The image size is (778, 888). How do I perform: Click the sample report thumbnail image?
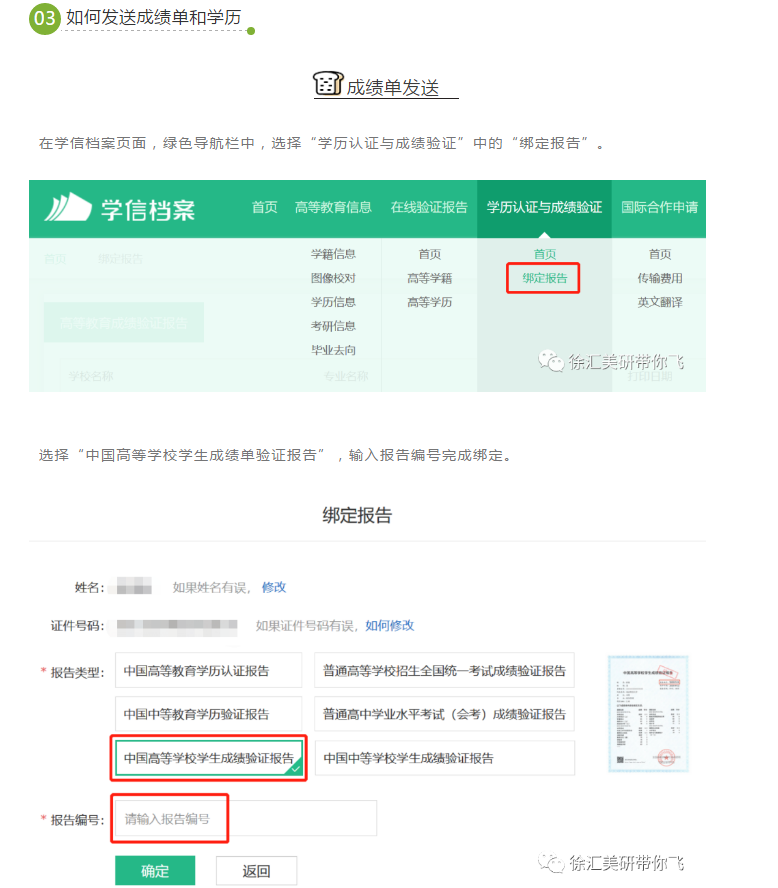648,714
